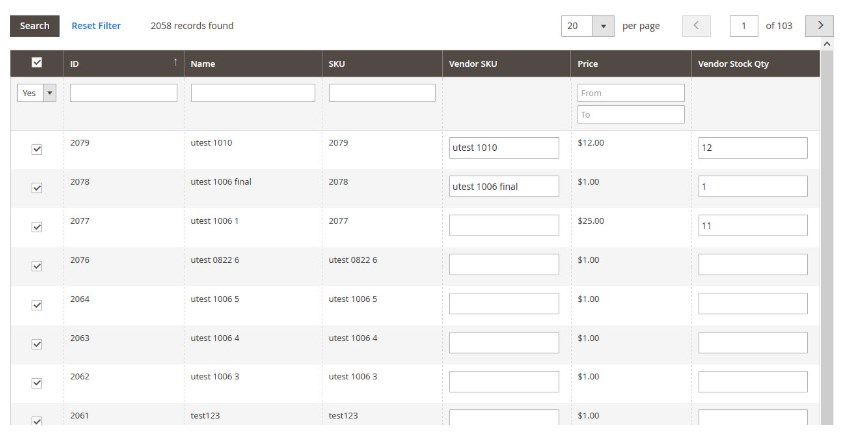Uncheck the row for product 2079
The width and height of the screenshot is (841, 436).
37,149
